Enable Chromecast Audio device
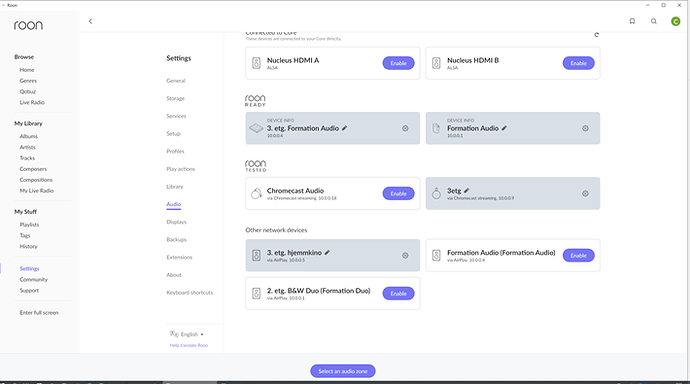The width and height of the screenshot is (690, 384). [x=398, y=194]
